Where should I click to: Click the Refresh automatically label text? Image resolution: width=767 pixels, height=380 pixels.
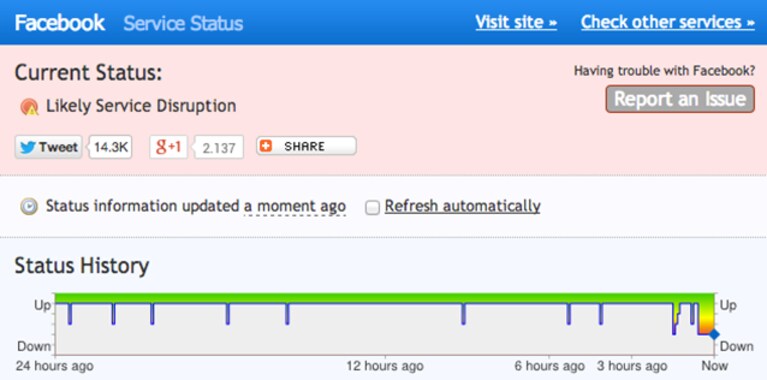pyautogui.click(x=462, y=206)
